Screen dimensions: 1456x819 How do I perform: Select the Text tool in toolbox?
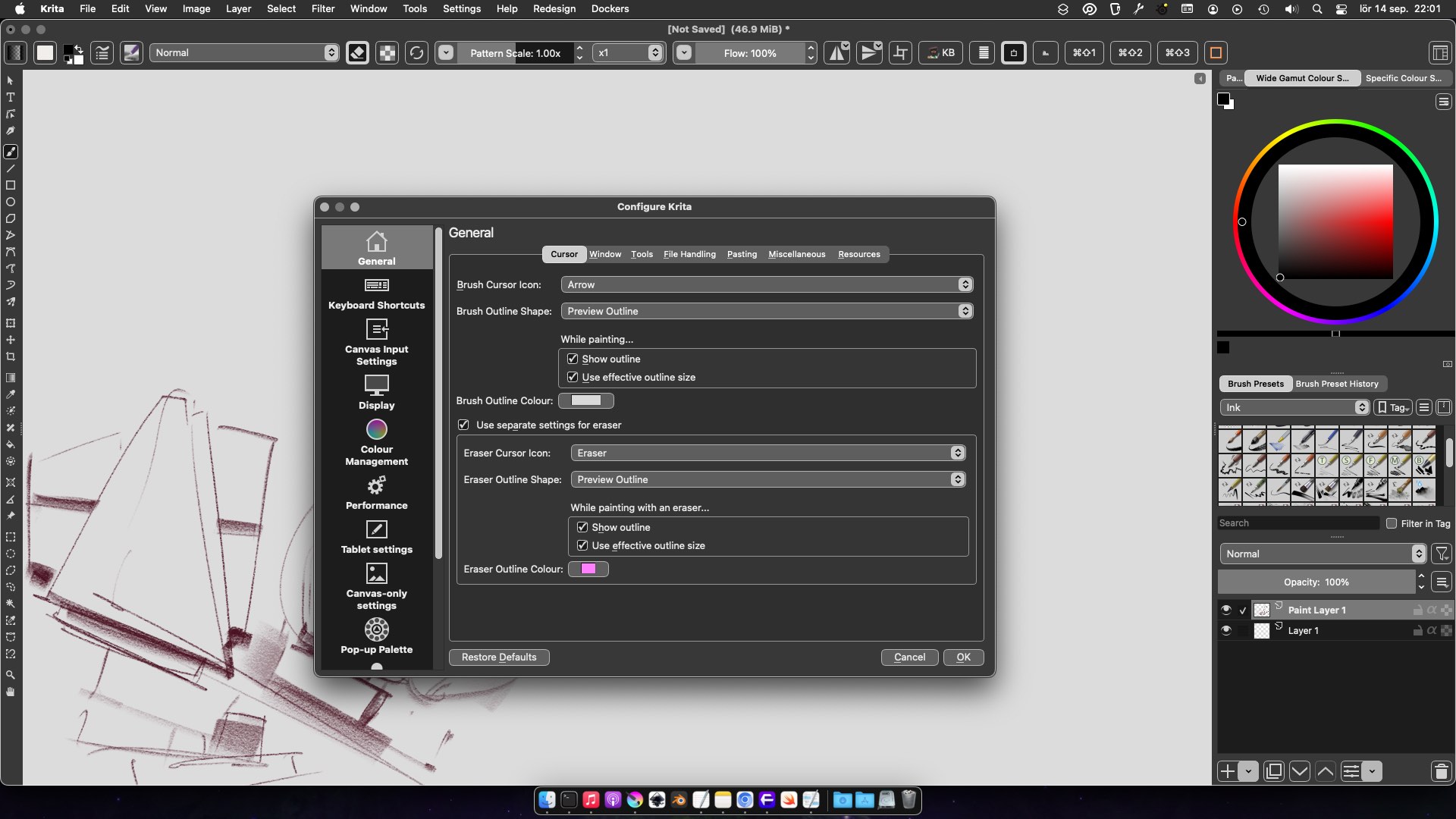11,97
